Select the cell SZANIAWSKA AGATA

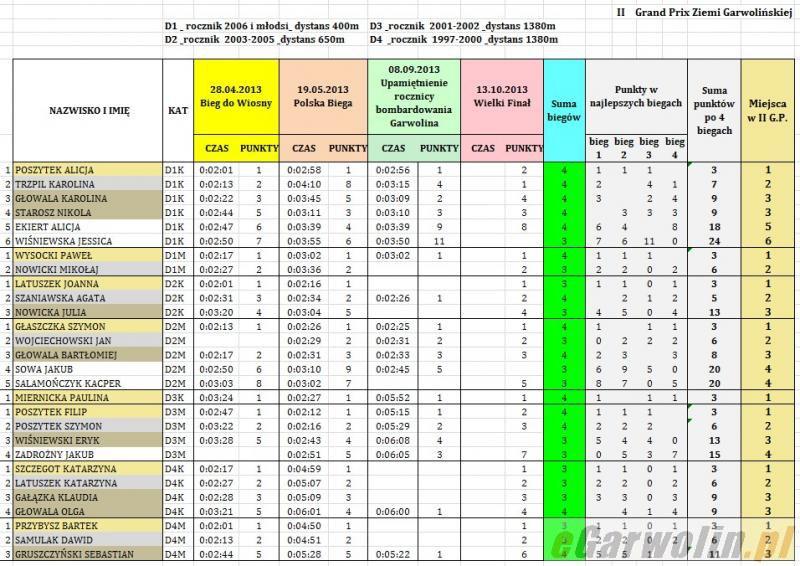[x=88, y=298]
